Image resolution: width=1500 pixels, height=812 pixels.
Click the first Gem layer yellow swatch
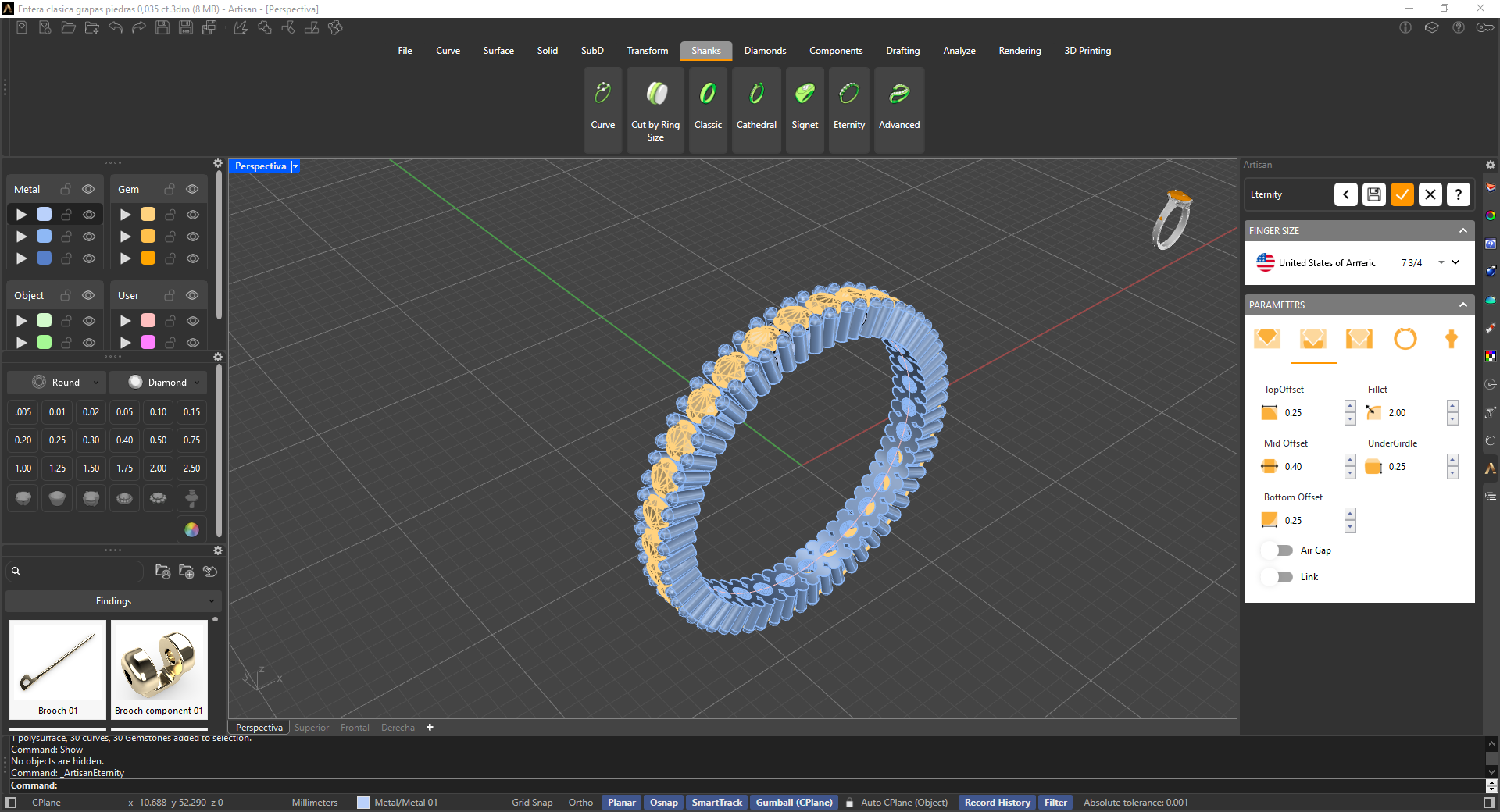click(x=148, y=215)
